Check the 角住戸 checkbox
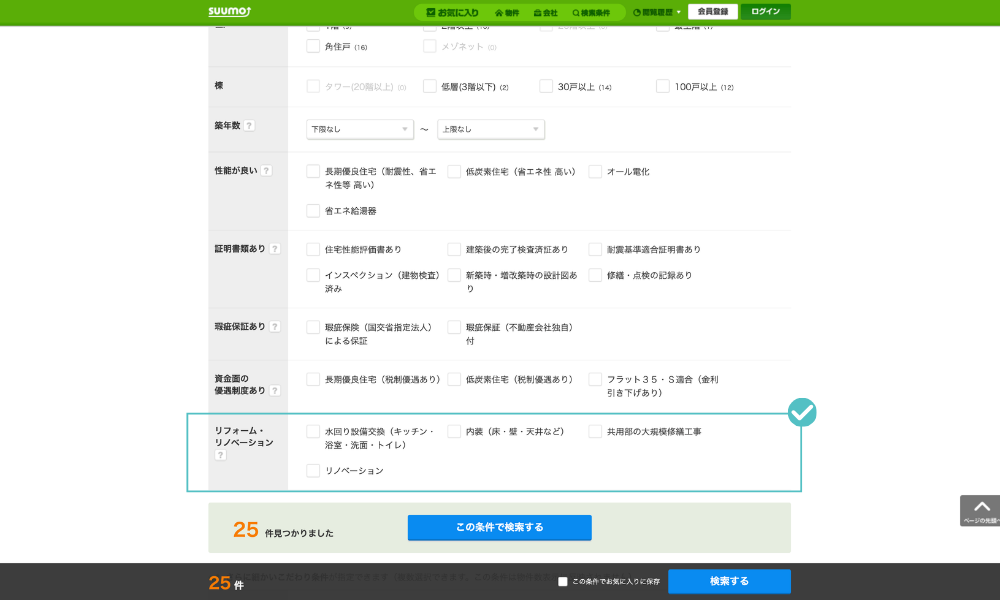The image size is (1000, 600). click(313, 46)
